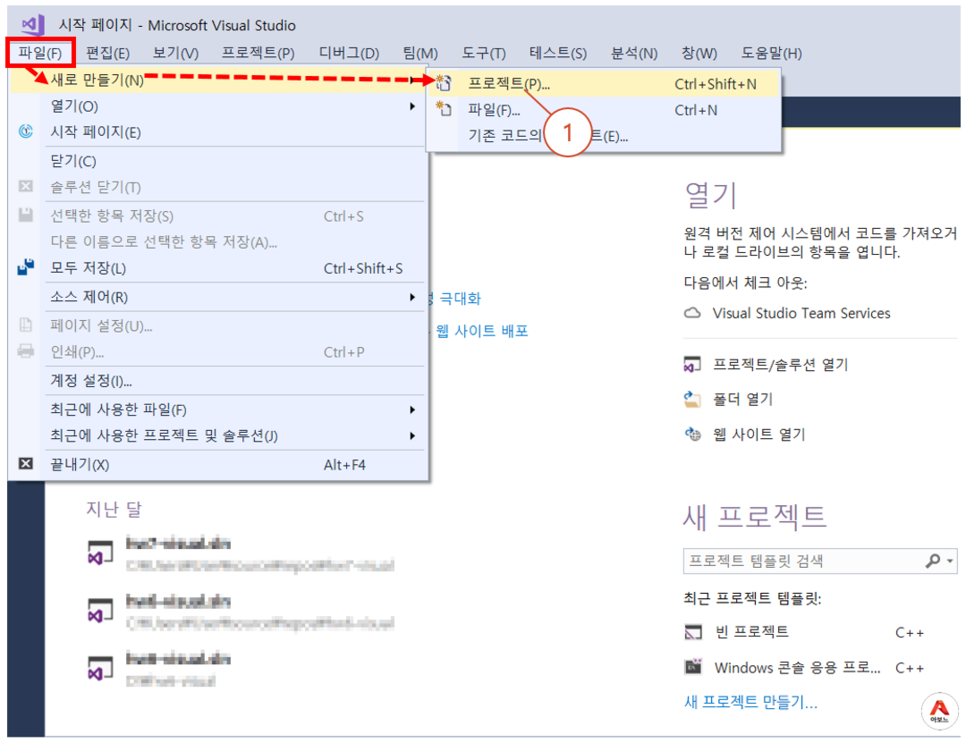The height and width of the screenshot is (743, 966).
Task: Click the 프로젝트/솔루션 열기 link
Action: pyautogui.click(x=780, y=365)
